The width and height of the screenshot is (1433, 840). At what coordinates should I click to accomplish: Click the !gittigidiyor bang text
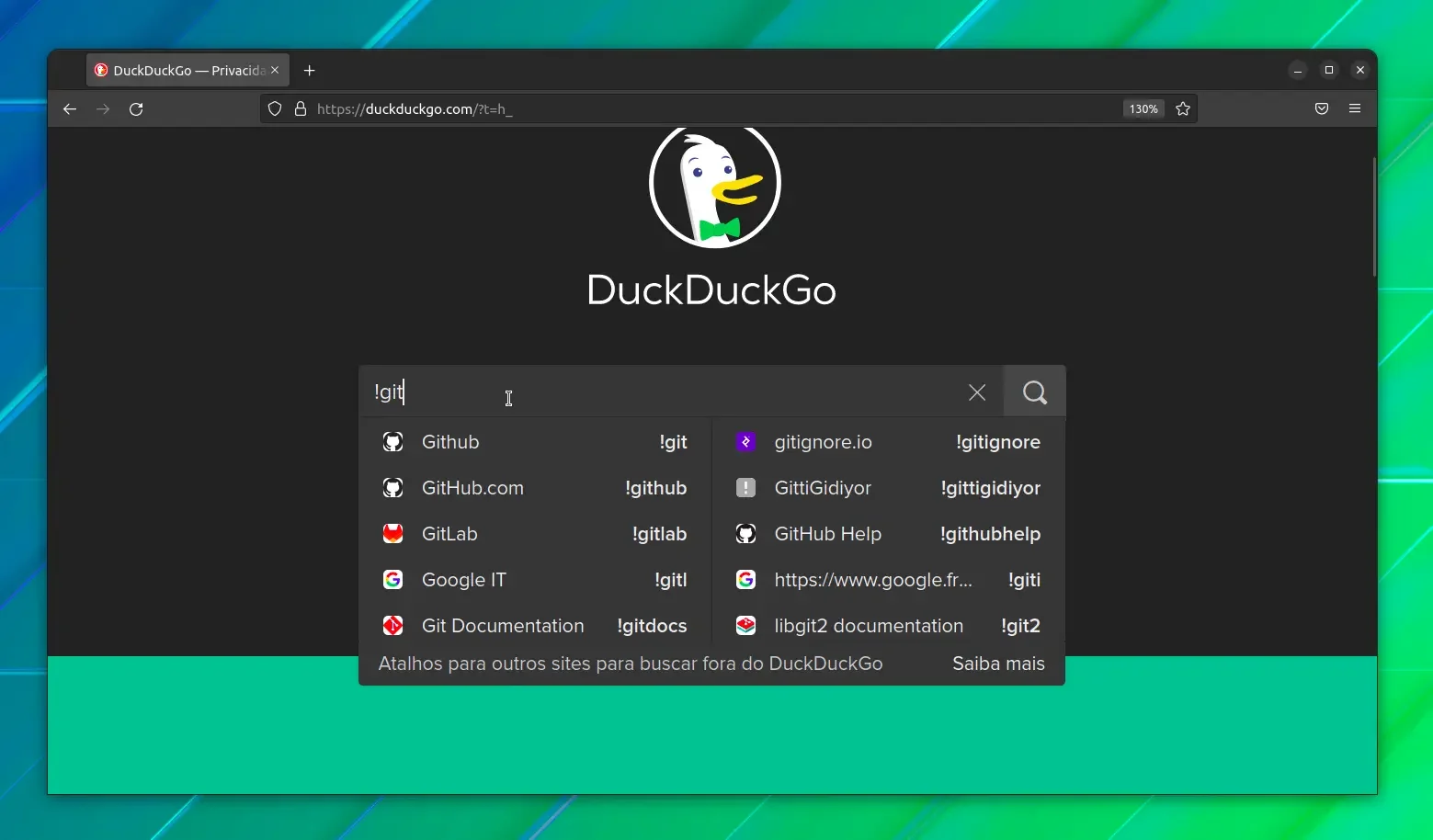[991, 488]
